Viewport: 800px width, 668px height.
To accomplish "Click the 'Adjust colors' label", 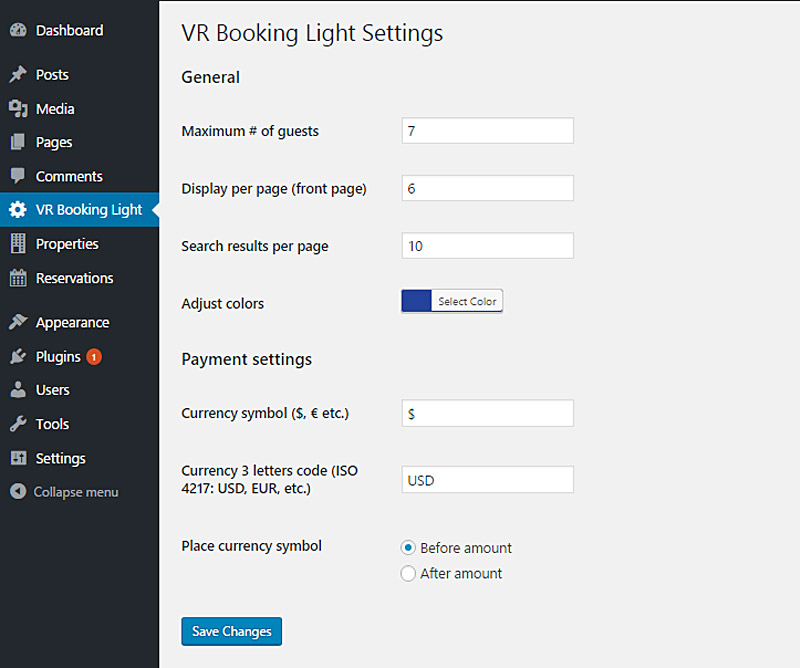I will pyautogui.click(x=223, y=304).
